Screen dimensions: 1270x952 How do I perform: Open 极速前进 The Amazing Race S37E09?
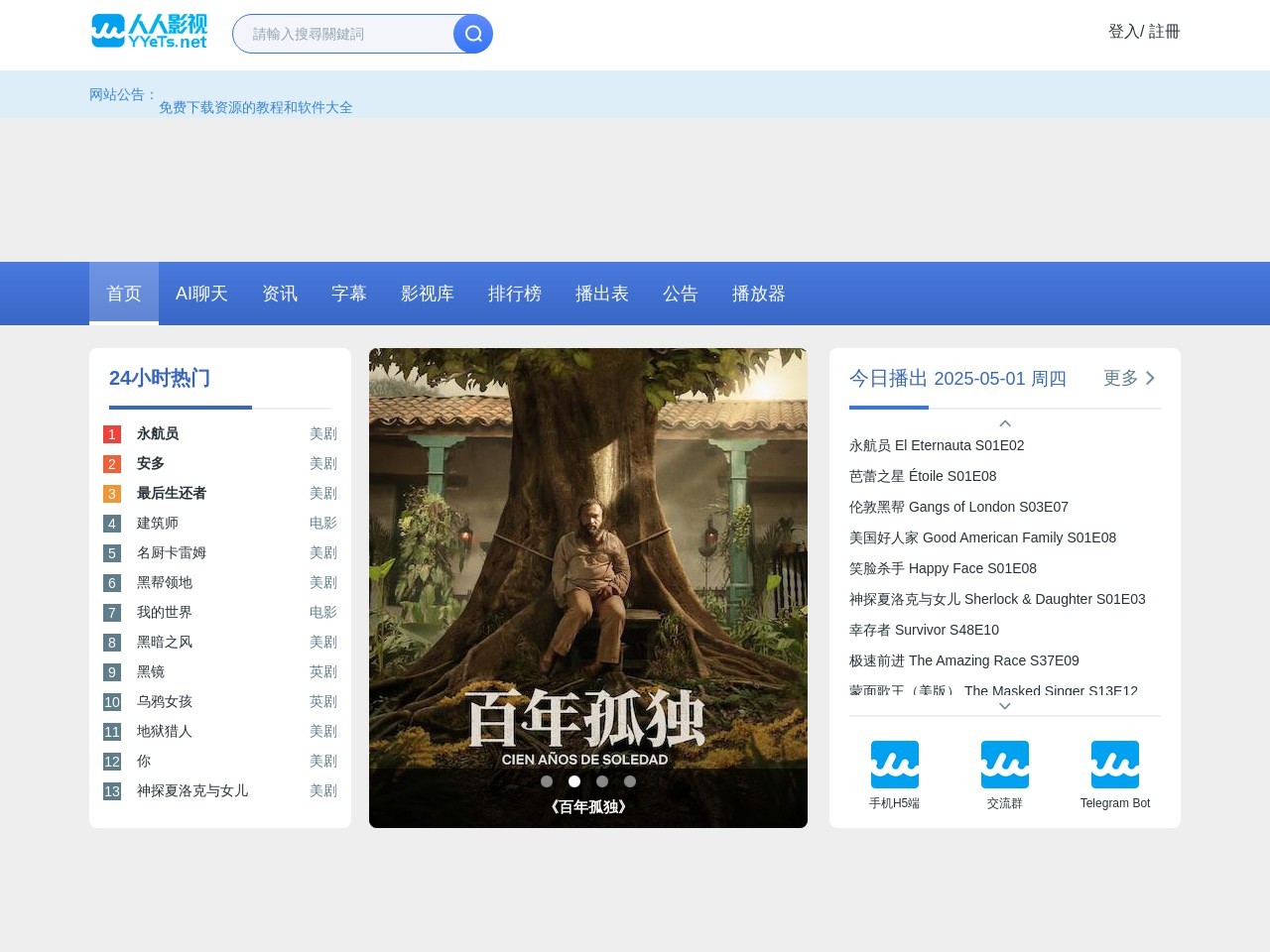click(x=964, y=660)
